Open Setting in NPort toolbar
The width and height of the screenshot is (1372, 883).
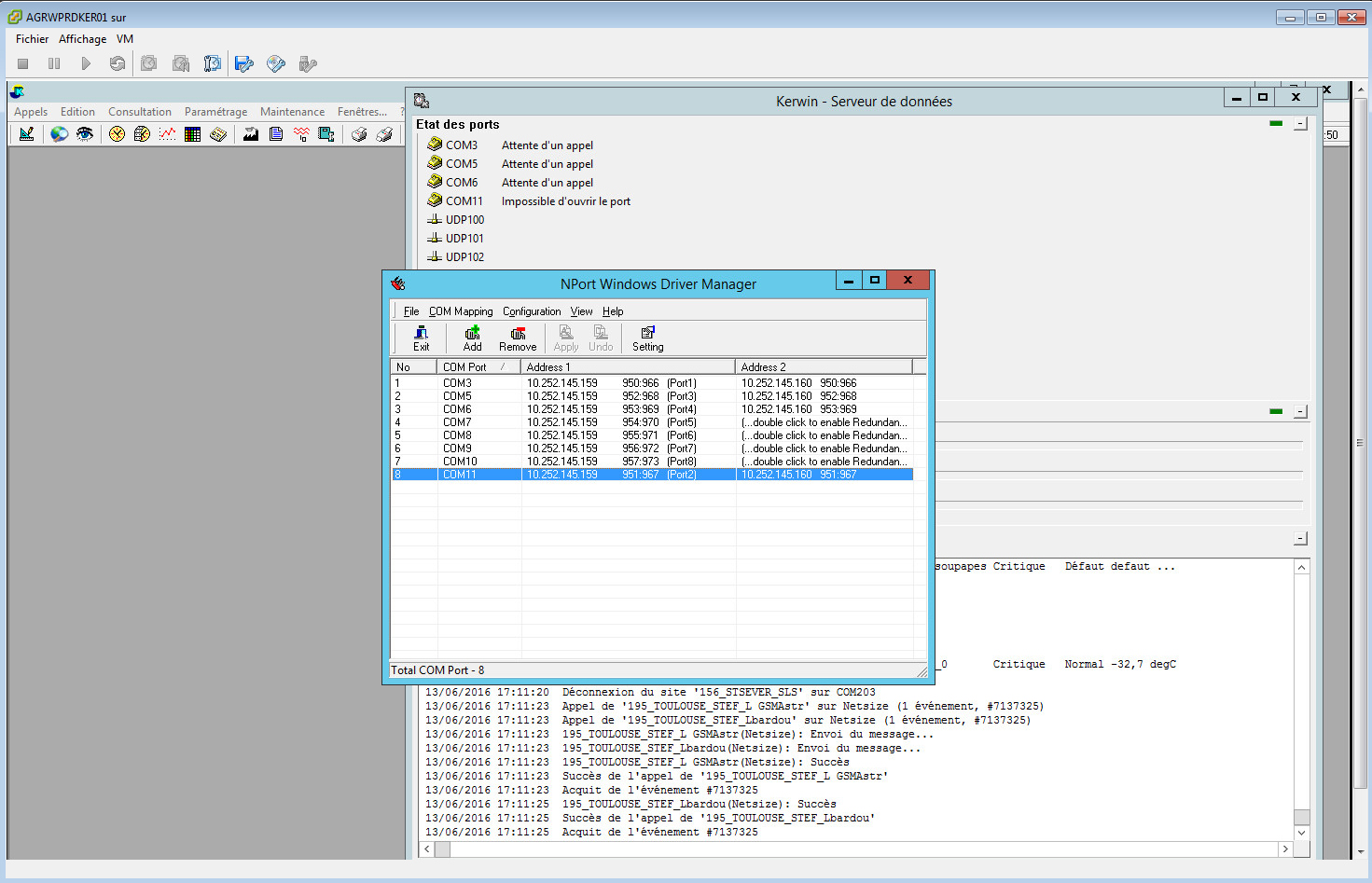point(647,338)
